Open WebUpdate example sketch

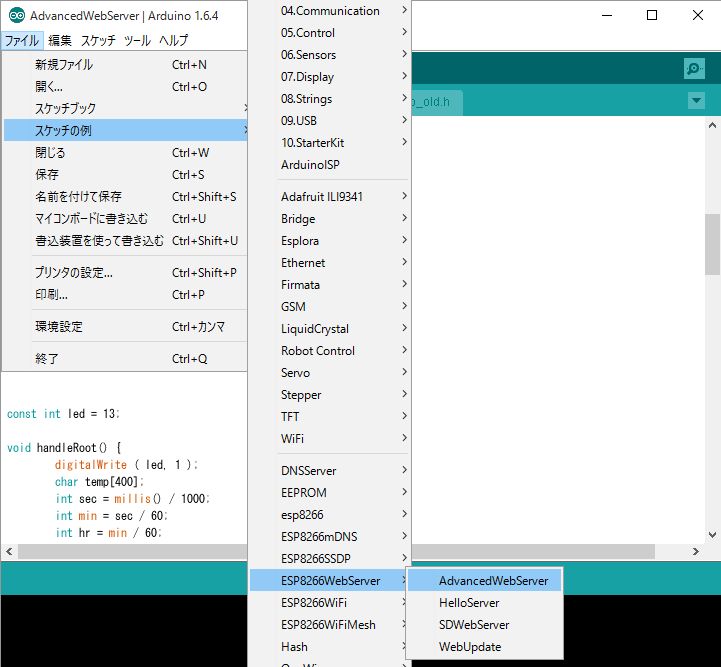click(485, 647)
